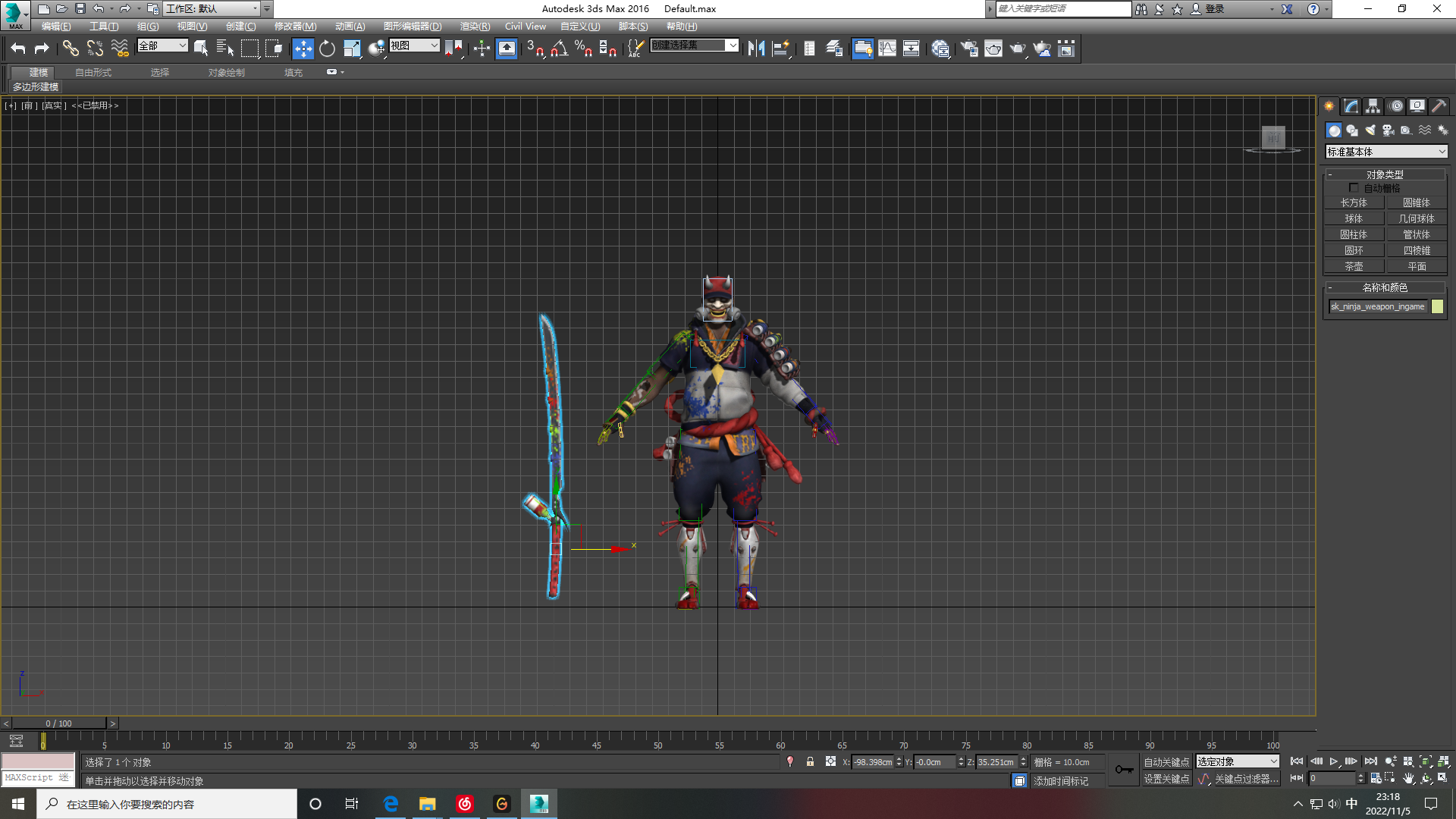The image size is (1456, 819).
Task: Pick the Rectangular Selection Region tool
Action: (249, 49)
